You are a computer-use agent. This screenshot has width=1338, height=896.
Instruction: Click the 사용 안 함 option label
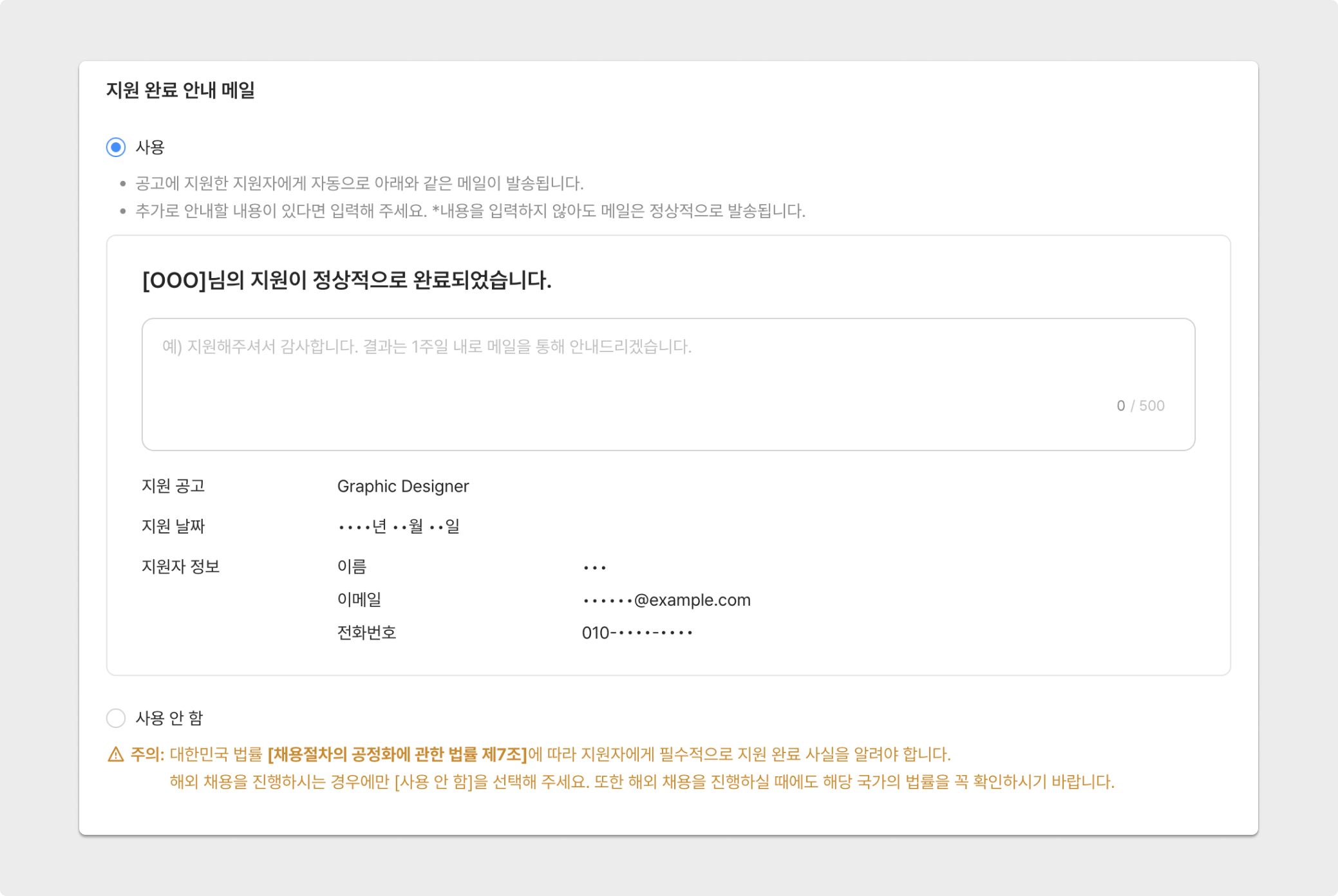[169, 718]
